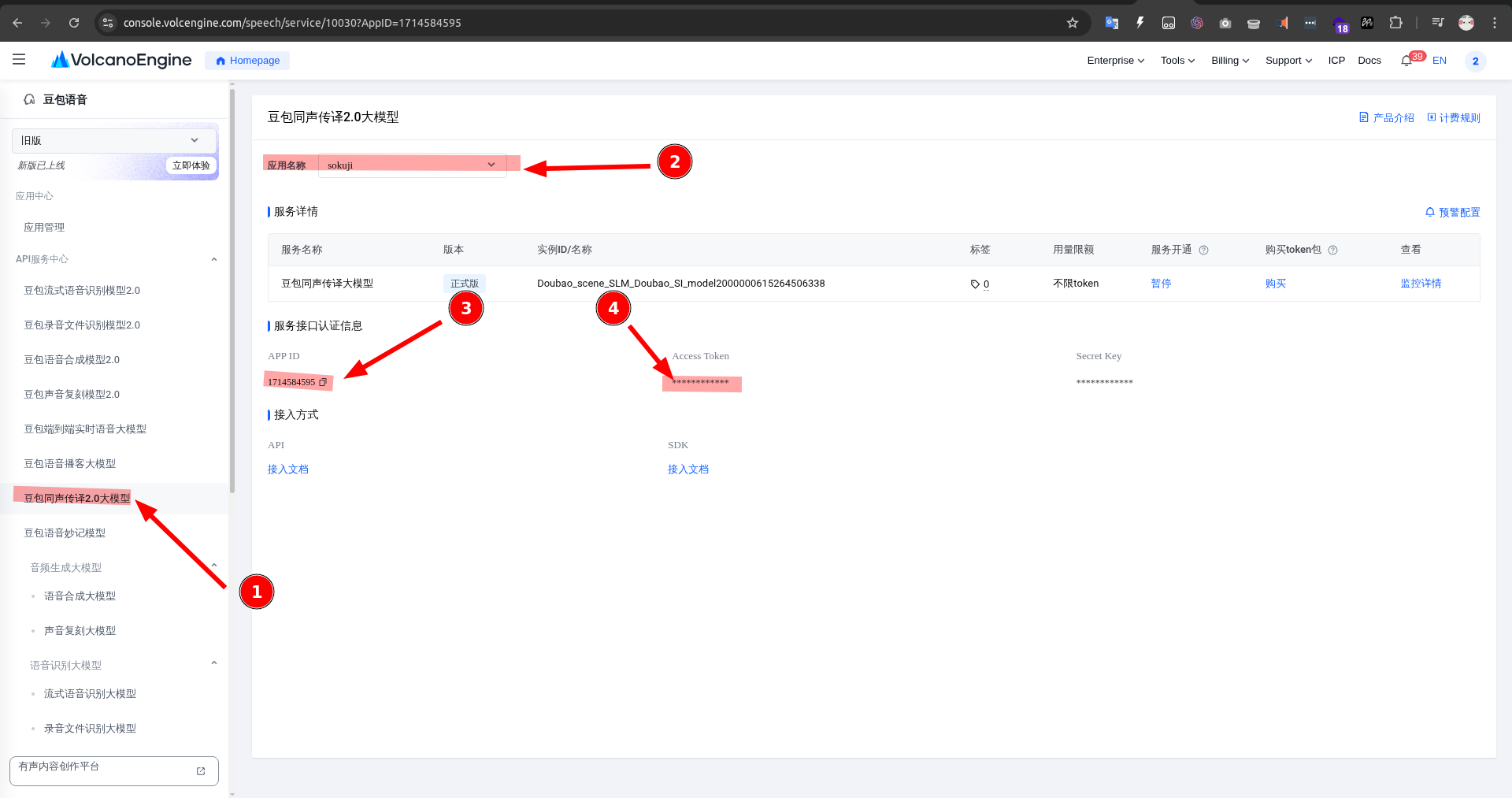Reveal the masked Secret Key value
This screenshot has width=1512, height=798.
coord(1104,383)
